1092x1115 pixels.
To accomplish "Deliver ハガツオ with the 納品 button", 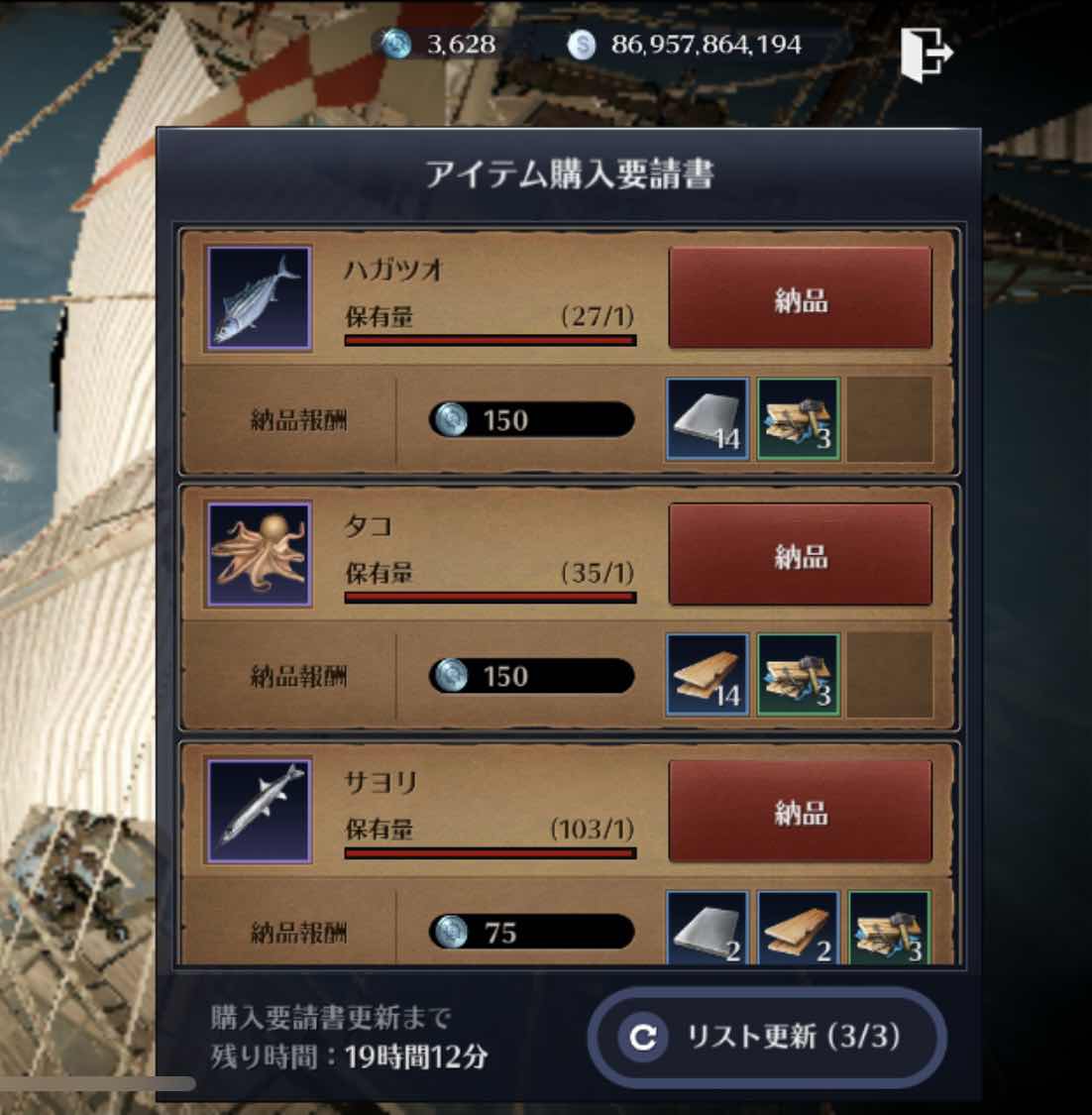I will coord(801,298).
